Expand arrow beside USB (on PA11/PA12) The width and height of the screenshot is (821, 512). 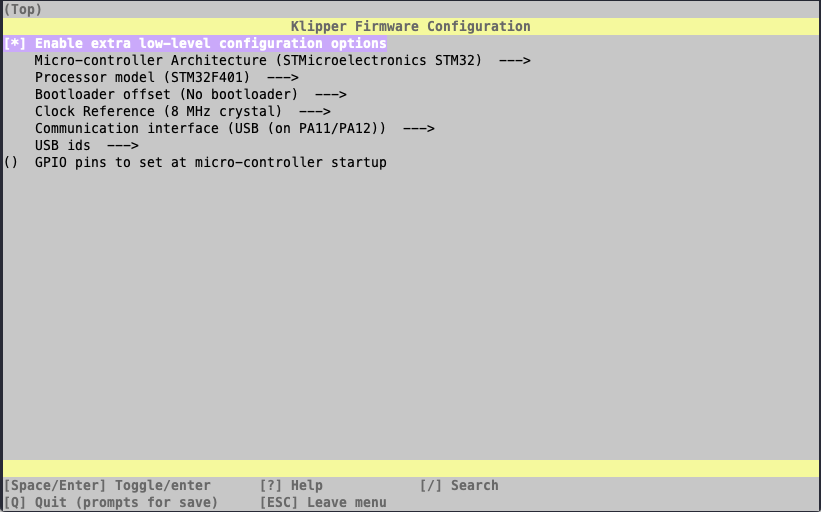418,129
